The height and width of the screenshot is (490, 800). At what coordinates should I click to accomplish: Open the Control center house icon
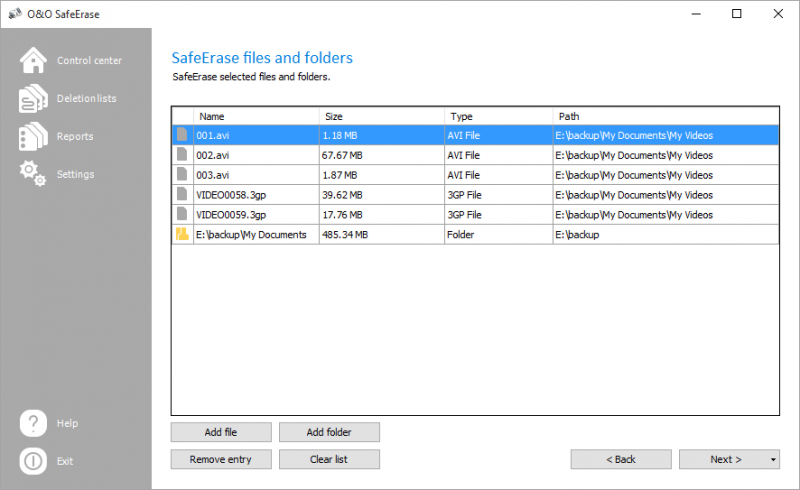tap(33, 60)
